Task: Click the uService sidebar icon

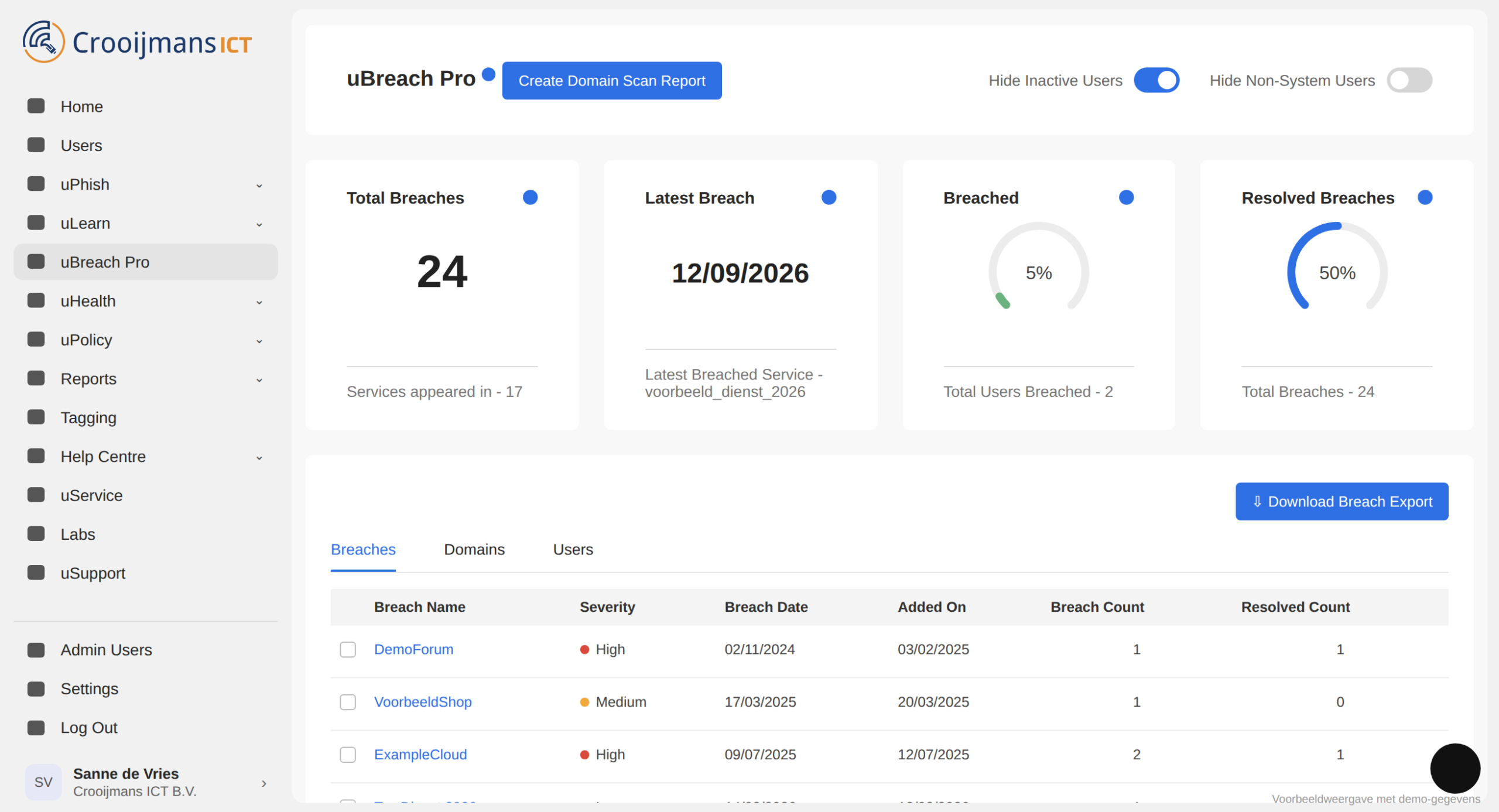Action: (36, 495)
